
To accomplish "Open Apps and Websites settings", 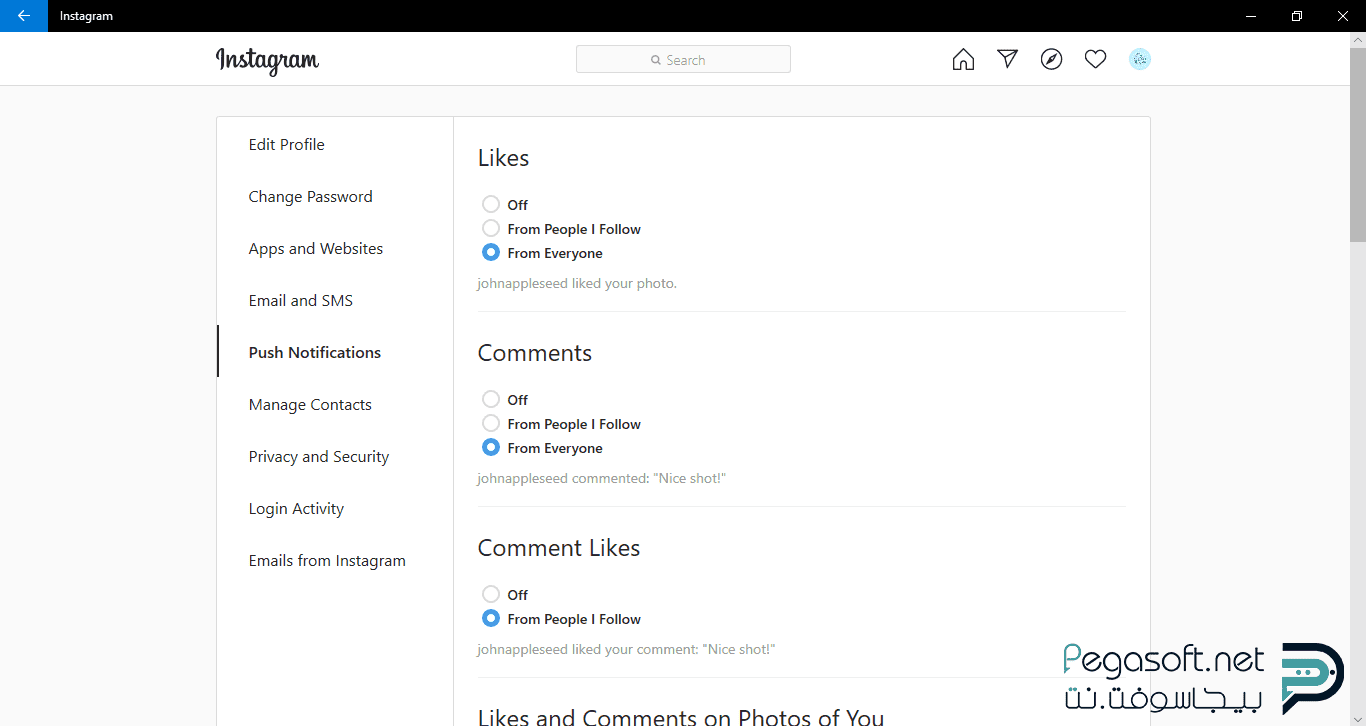I will (335, 248).
